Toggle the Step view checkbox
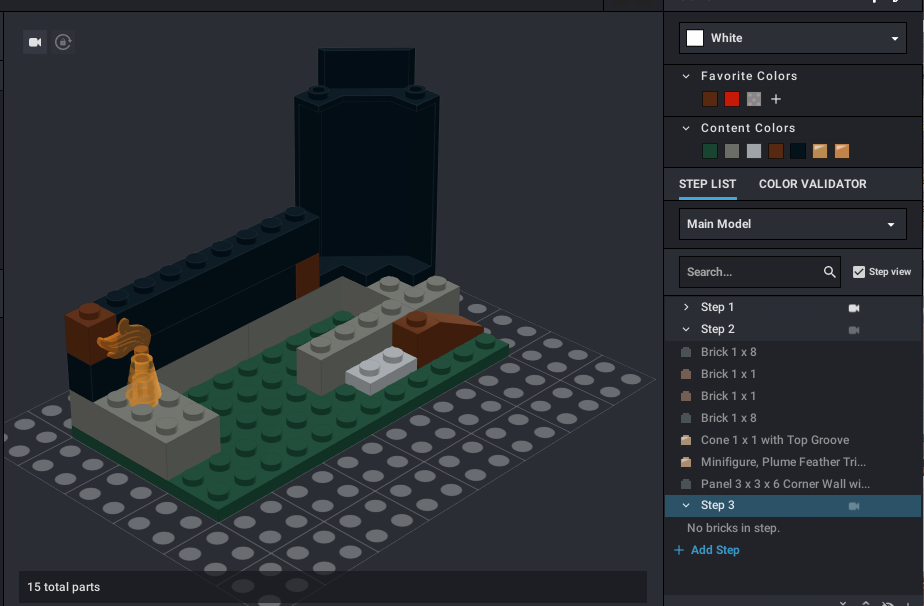 click(859, 272)
